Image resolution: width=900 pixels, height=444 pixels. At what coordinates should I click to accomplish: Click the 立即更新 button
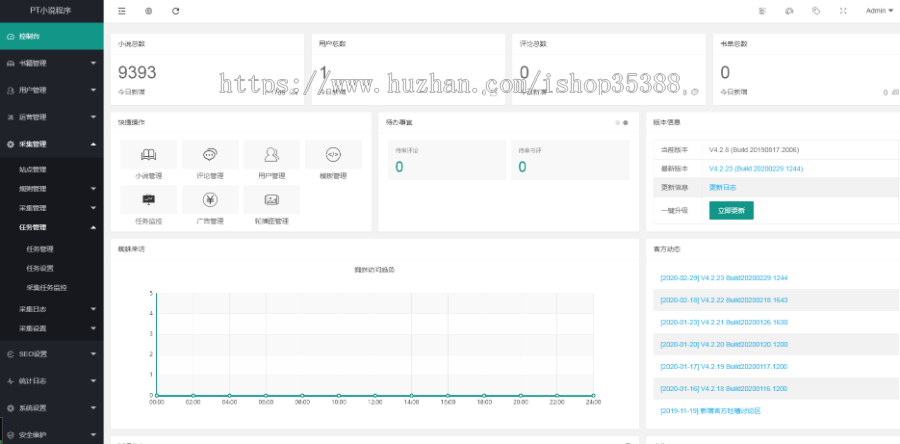click(x=731, y=210)
